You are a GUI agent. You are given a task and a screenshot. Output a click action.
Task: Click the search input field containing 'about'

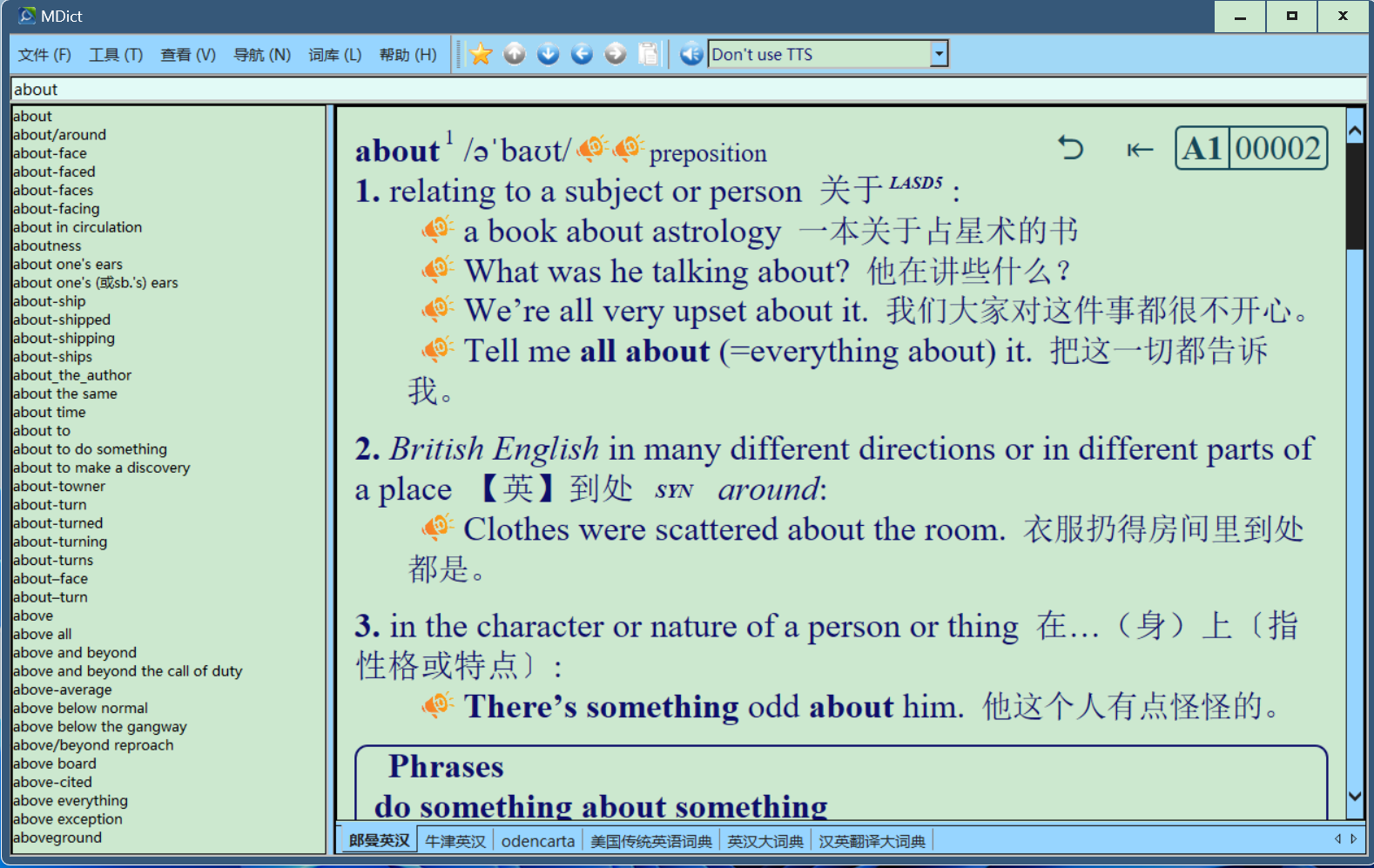[687, 90]
